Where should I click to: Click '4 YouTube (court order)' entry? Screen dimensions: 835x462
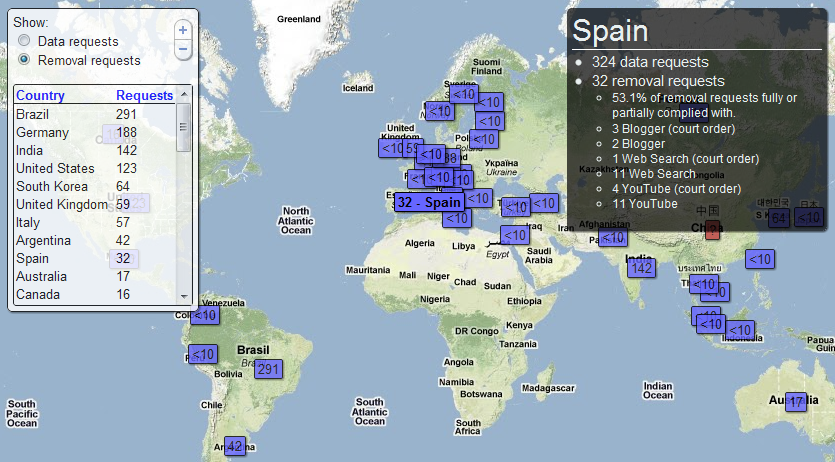pyautogui.click(x=676, y=189)
